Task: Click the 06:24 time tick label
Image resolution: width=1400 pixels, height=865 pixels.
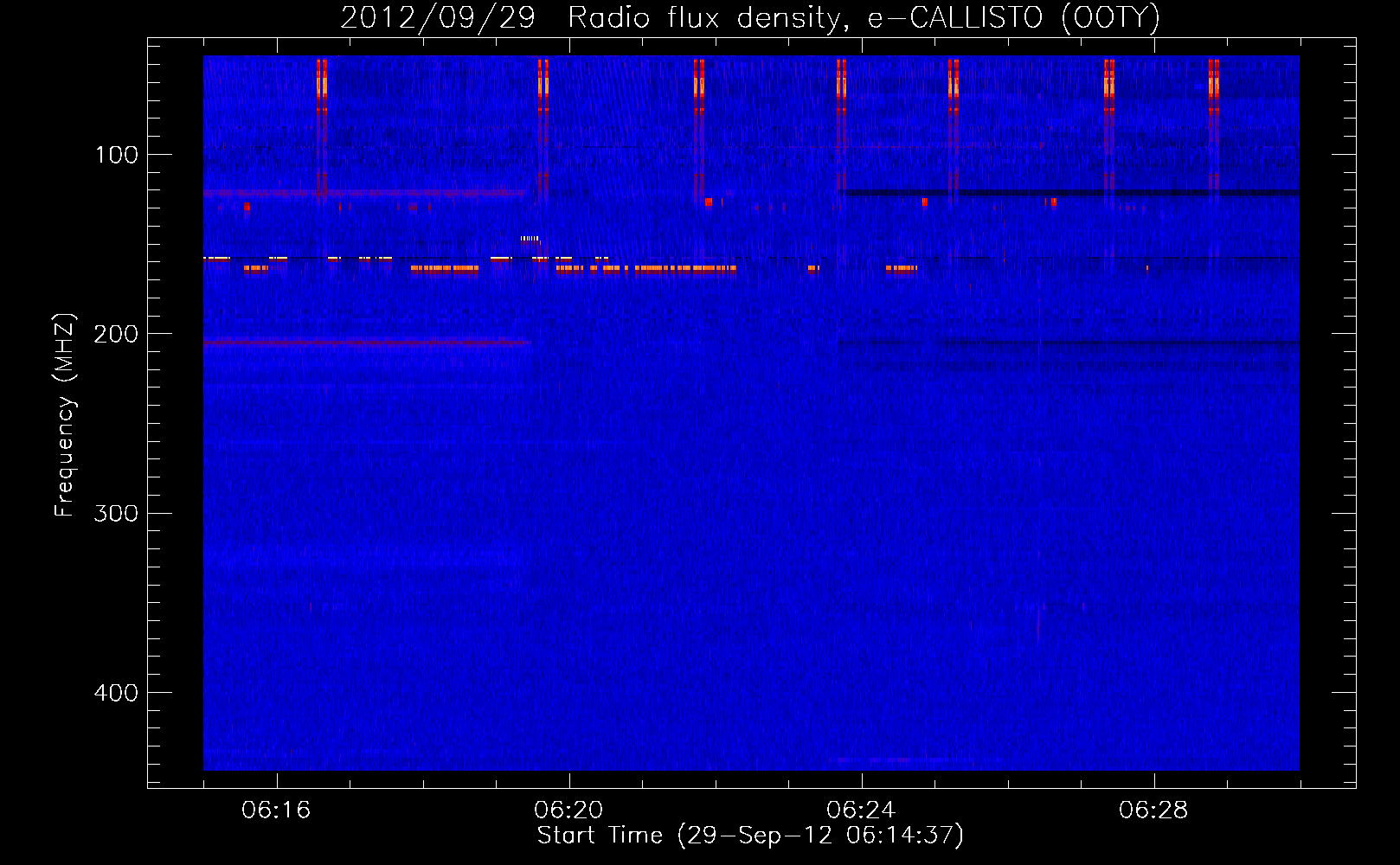Action: [x=861, y=811]
